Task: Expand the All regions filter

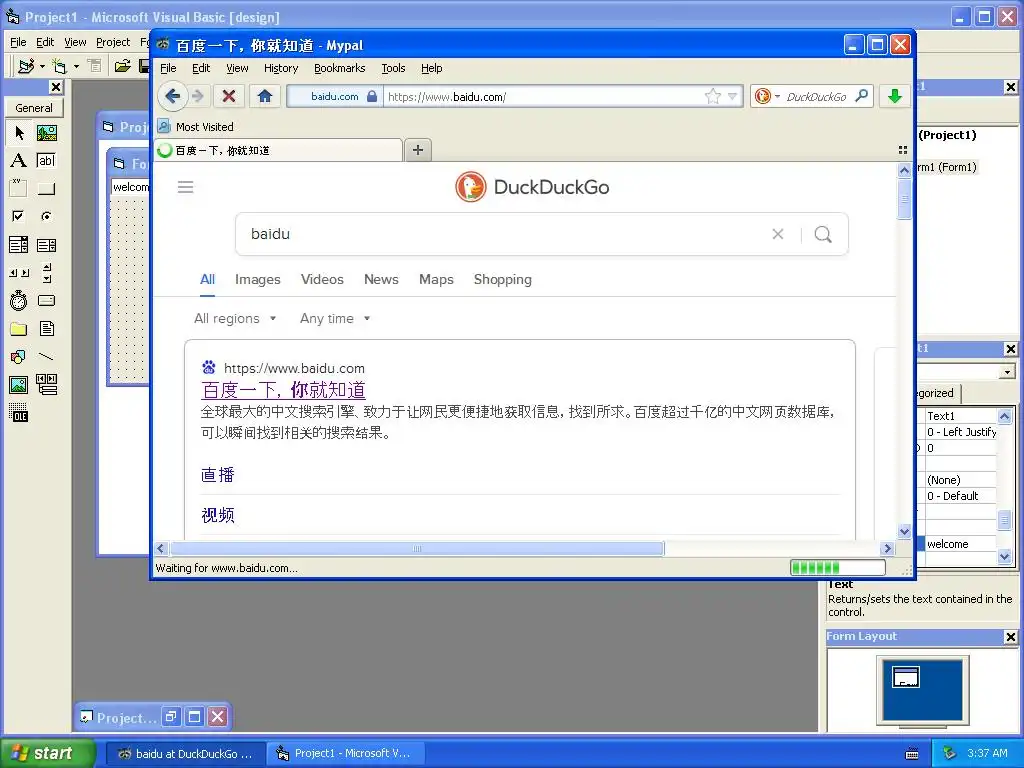Action: point(235,319)
